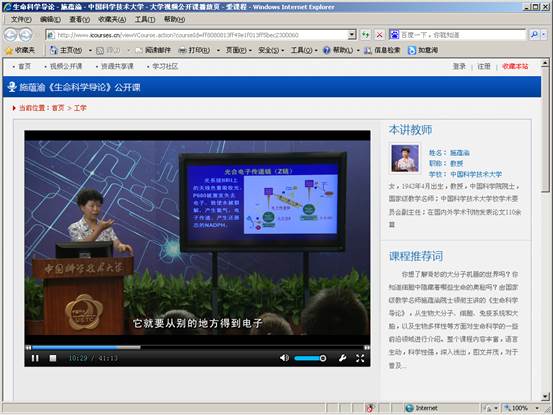The width and height of the screenshot is (553, 415).
Task: Expand the 打印 print dropdown arrow
Action: point(218,51)
